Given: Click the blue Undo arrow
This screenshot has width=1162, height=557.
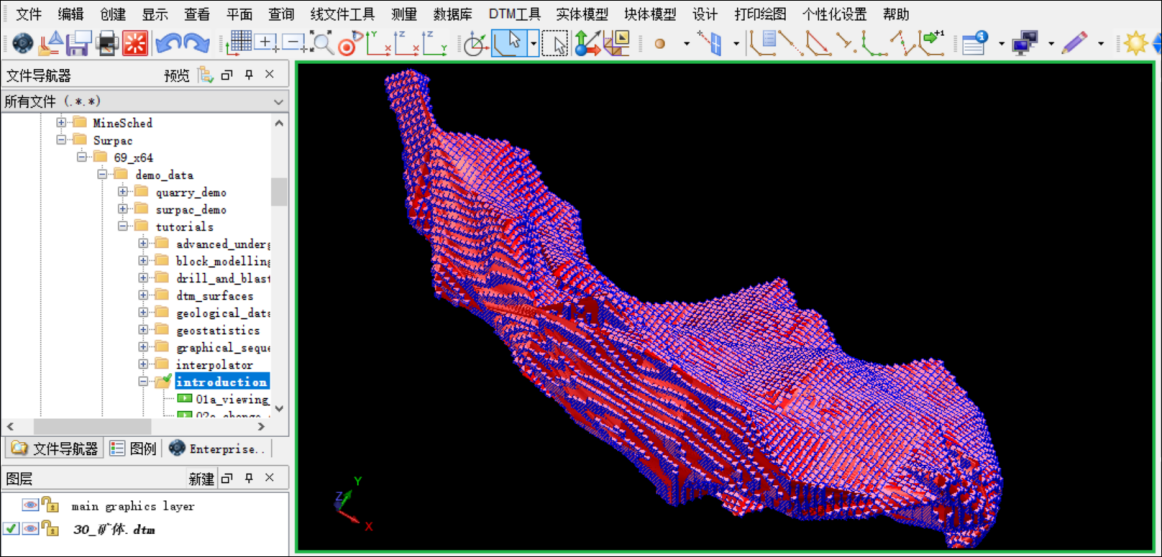Looking at the screenshot, I should coord(168,43).
